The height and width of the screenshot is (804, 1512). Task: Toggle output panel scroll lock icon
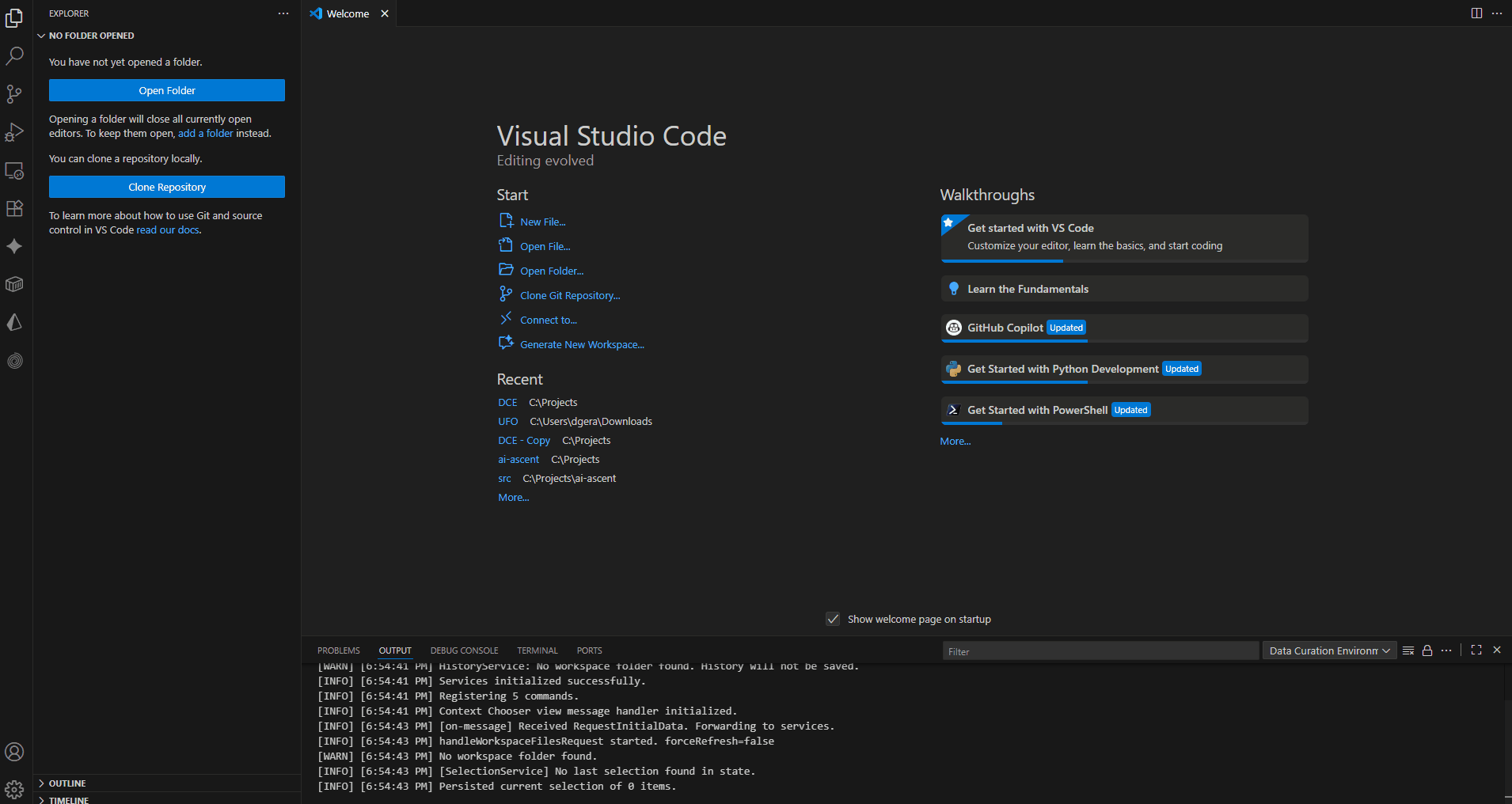pos(1427,650)
